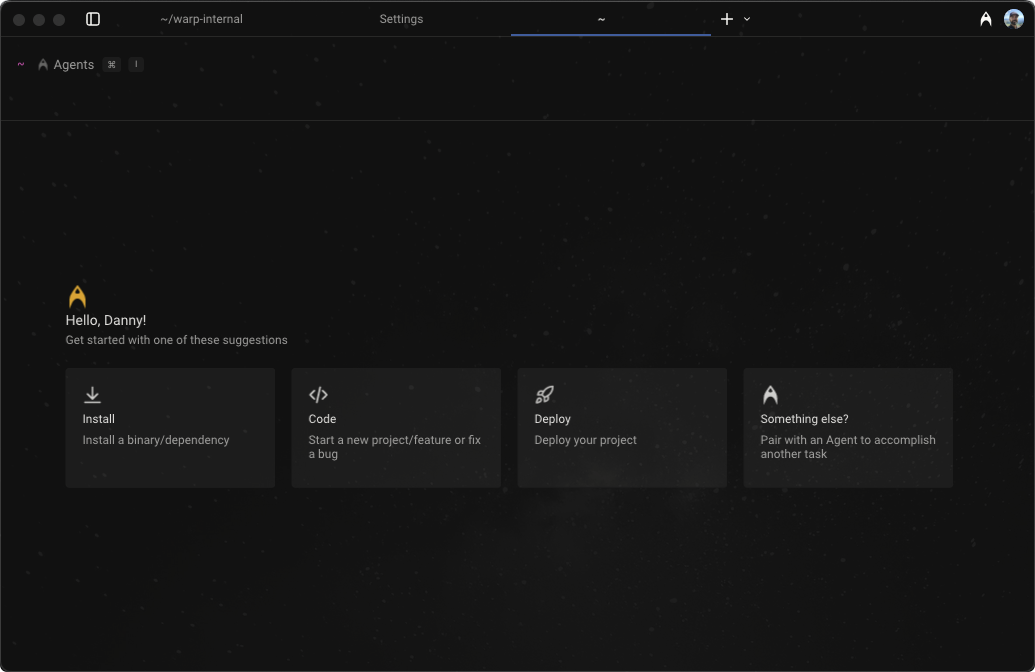1035x672 pixels.
Task: Click the orange Warp logo above greeting
Action: coord(77,297)
